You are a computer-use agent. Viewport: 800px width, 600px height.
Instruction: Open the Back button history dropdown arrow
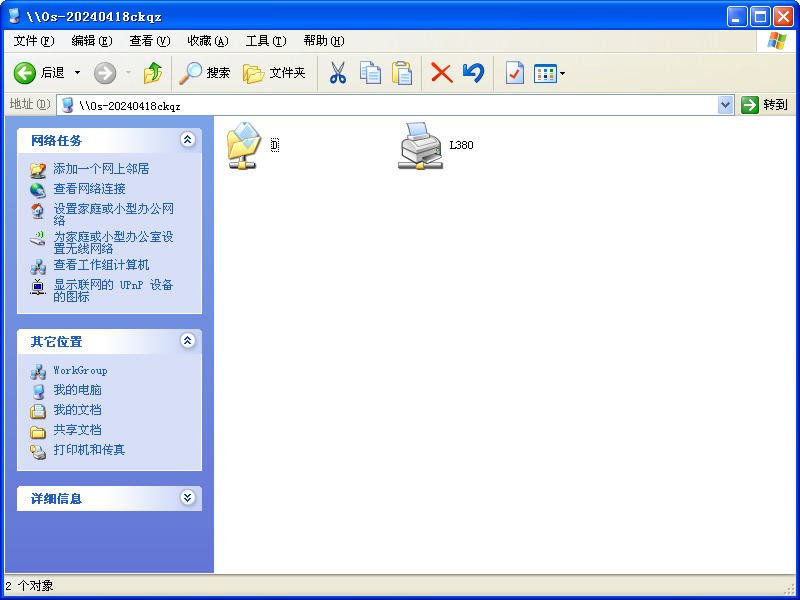click(x=77, y=73)
